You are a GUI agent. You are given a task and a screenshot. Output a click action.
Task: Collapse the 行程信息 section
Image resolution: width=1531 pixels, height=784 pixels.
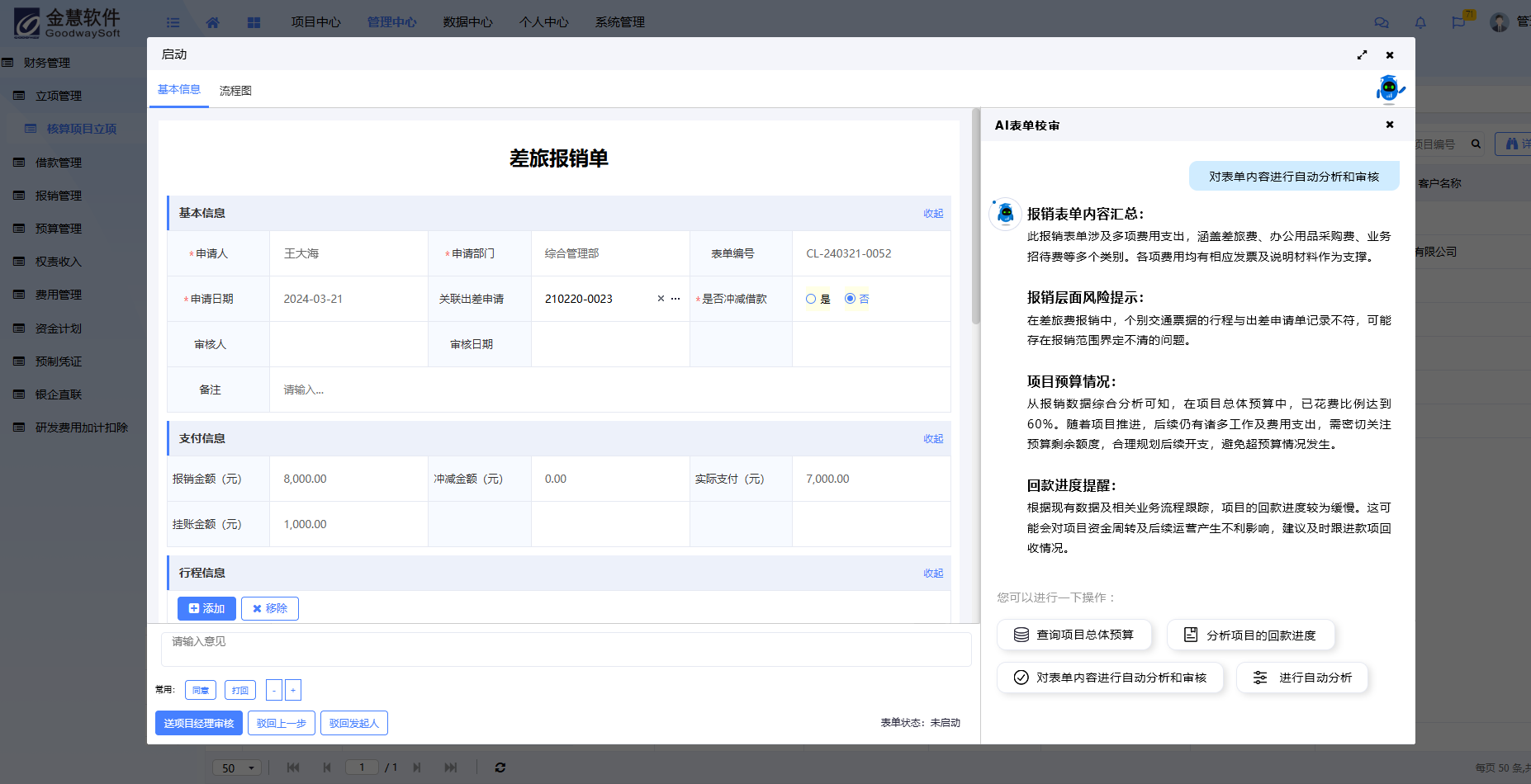(x=933, y=573)
